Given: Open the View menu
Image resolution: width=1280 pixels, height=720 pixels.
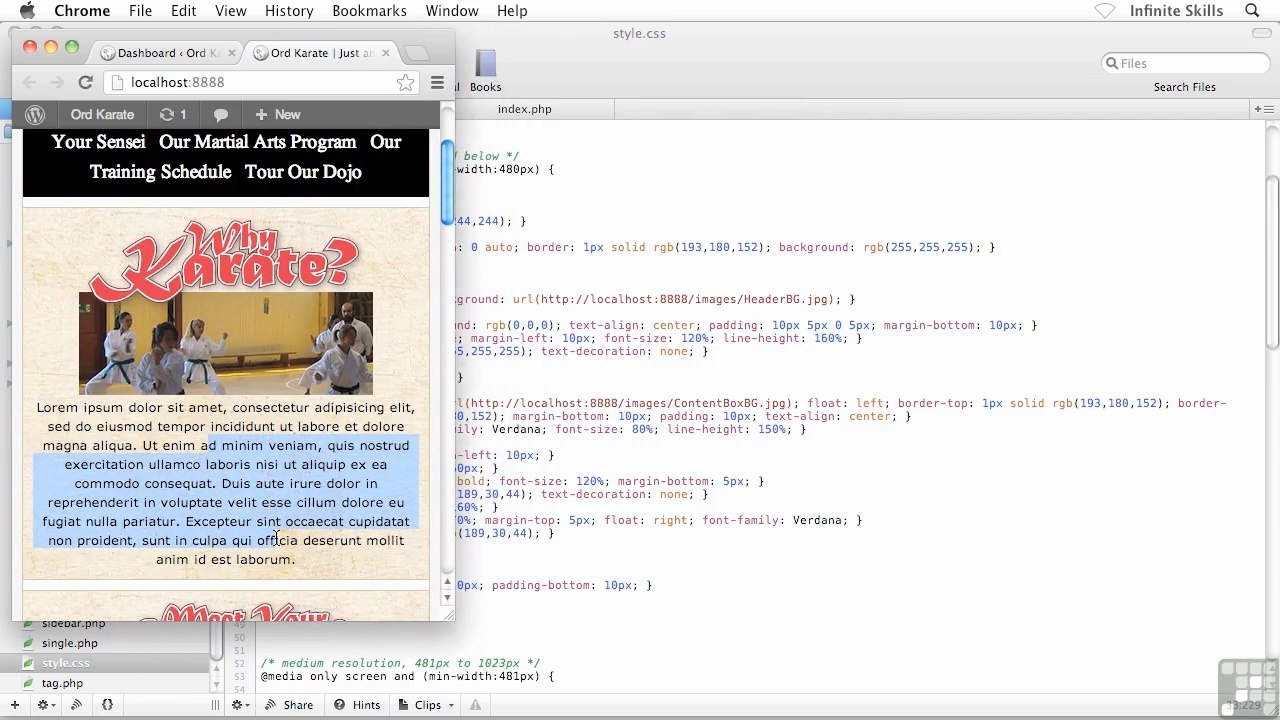Looking at the screenshot, I should 230,11.
